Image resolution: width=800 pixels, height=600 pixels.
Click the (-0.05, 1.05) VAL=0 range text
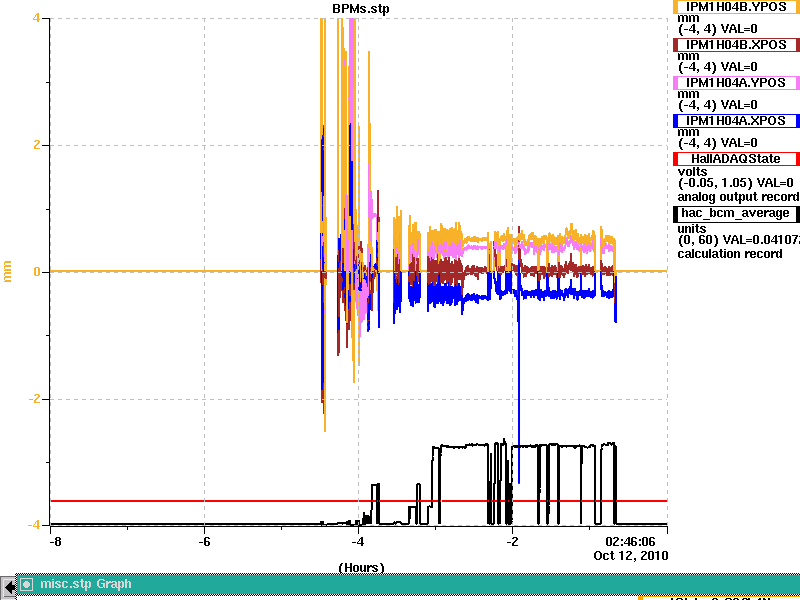[736, 183]
